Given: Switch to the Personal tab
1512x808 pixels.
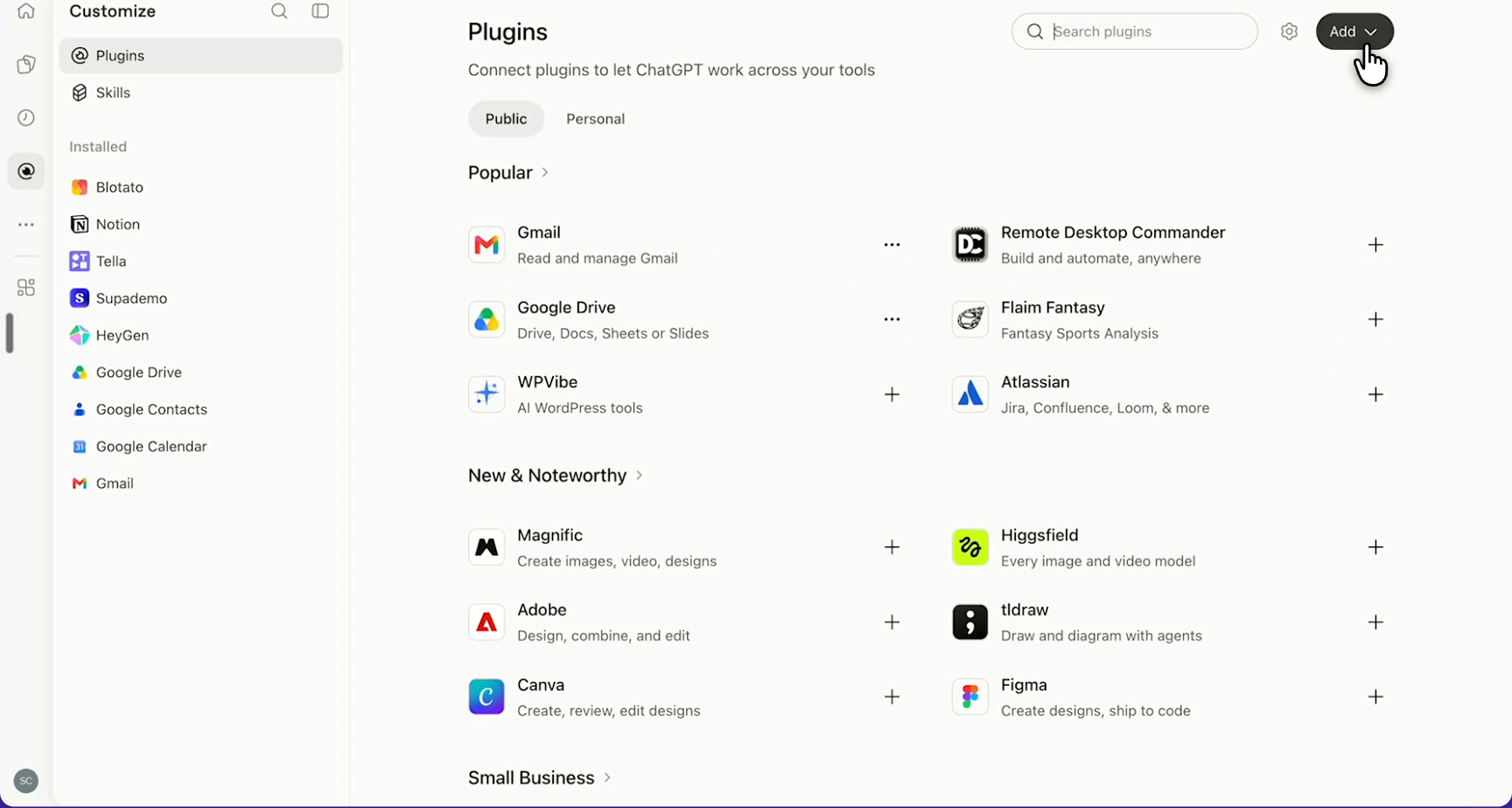Looking at the screenshot, I should point(595,119).
